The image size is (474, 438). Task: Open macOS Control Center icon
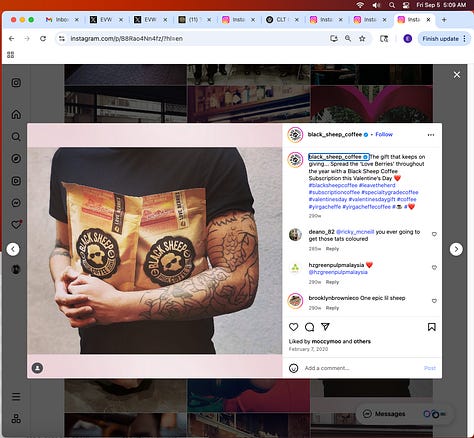(406, 5)
